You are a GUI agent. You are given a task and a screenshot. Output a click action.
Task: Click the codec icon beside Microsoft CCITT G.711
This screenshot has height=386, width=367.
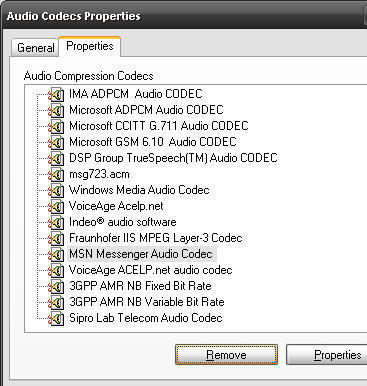[56, 126]
